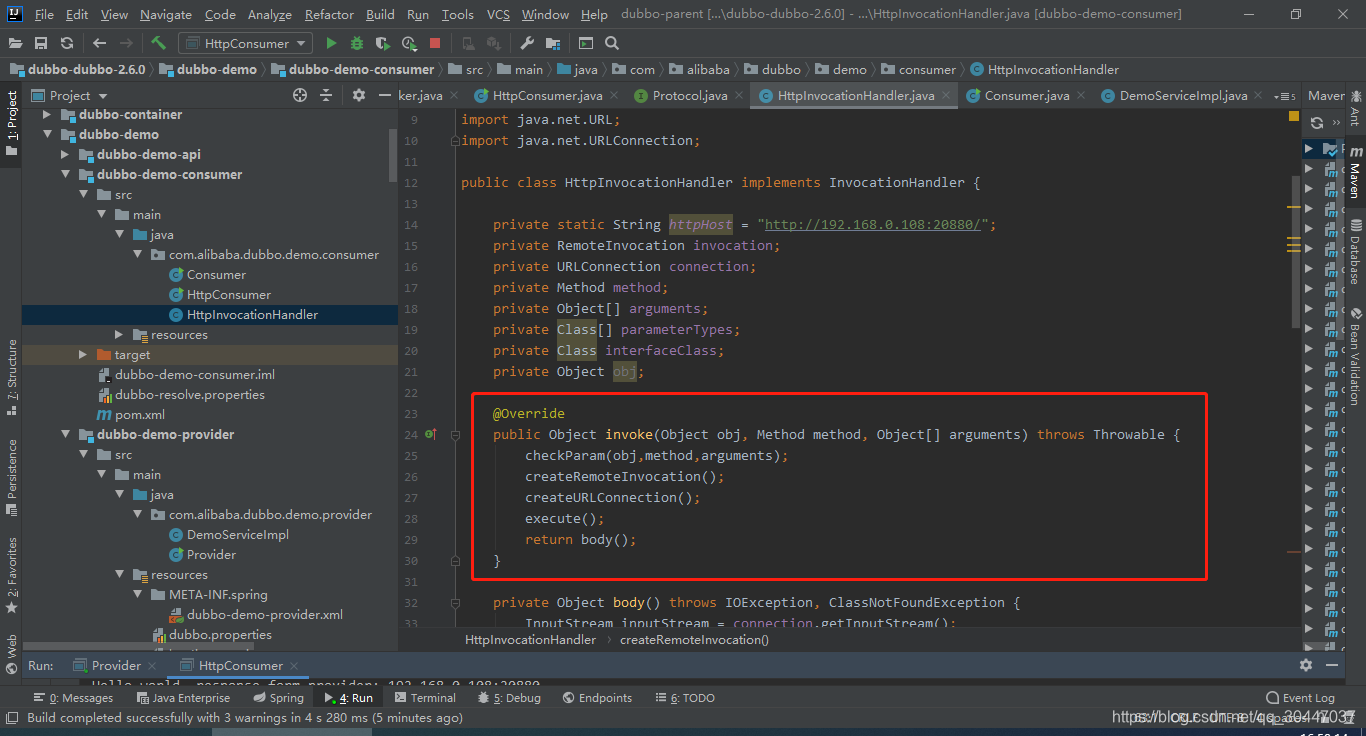This screenshot has height=736, width=1366.
Task: Click the override gutter icon on line 24
Action: tap(431, 434)
